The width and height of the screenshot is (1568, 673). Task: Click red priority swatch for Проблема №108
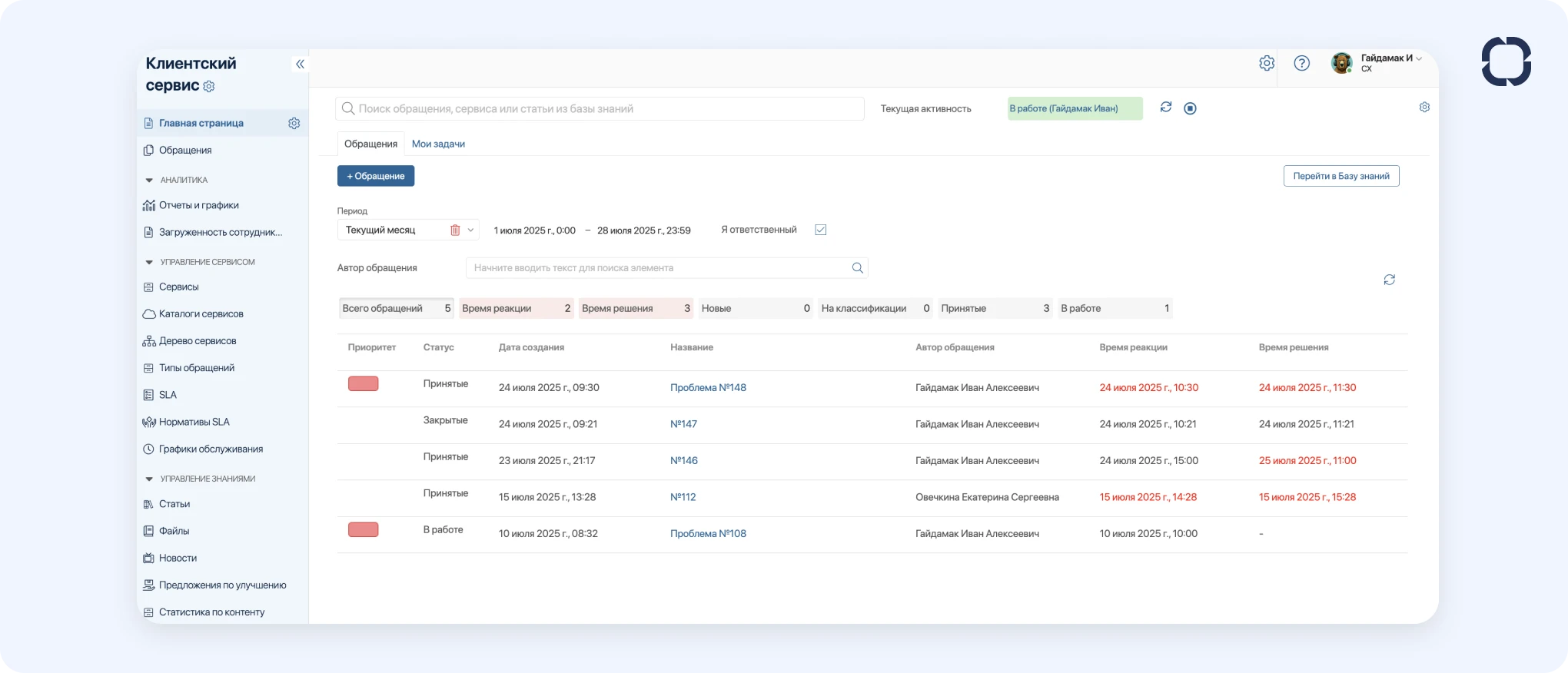point(363,530)
